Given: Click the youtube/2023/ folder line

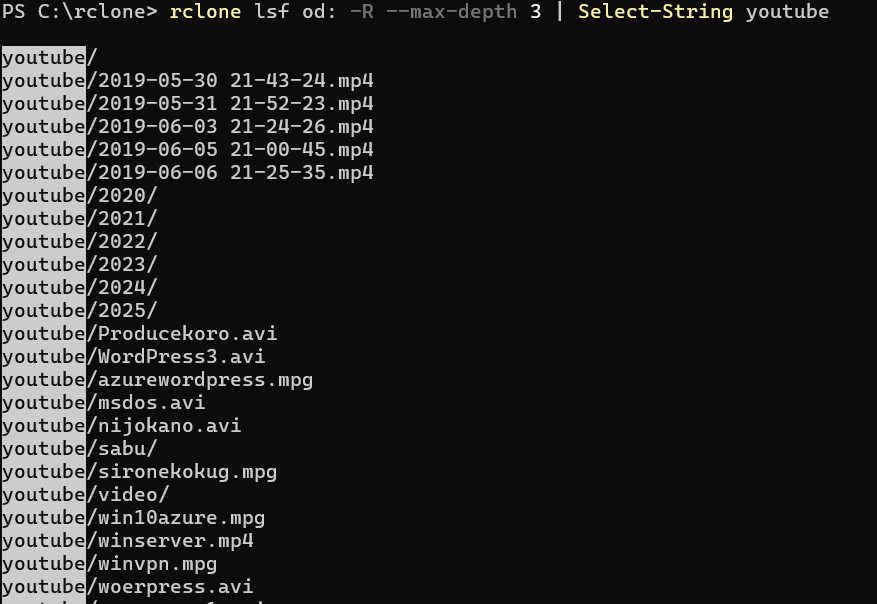Looking at the screenshot, I should point(80,265).
